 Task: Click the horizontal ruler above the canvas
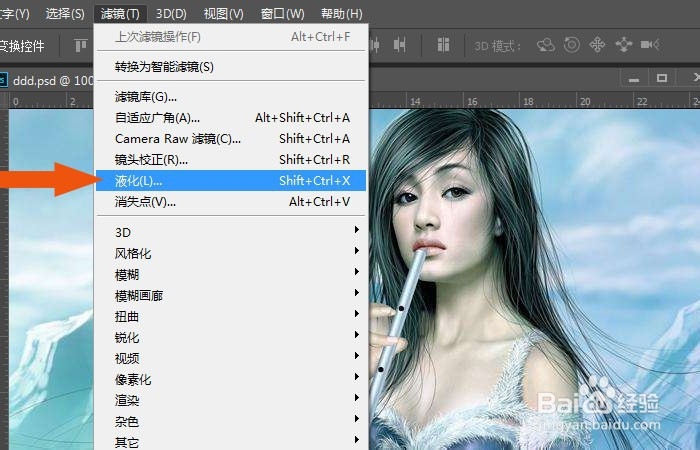(533, 101)
